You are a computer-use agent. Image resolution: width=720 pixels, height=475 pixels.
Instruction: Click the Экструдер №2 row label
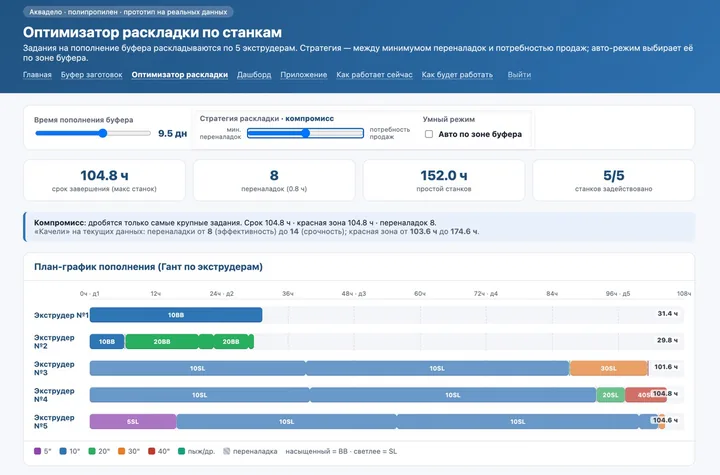(54, 342)
